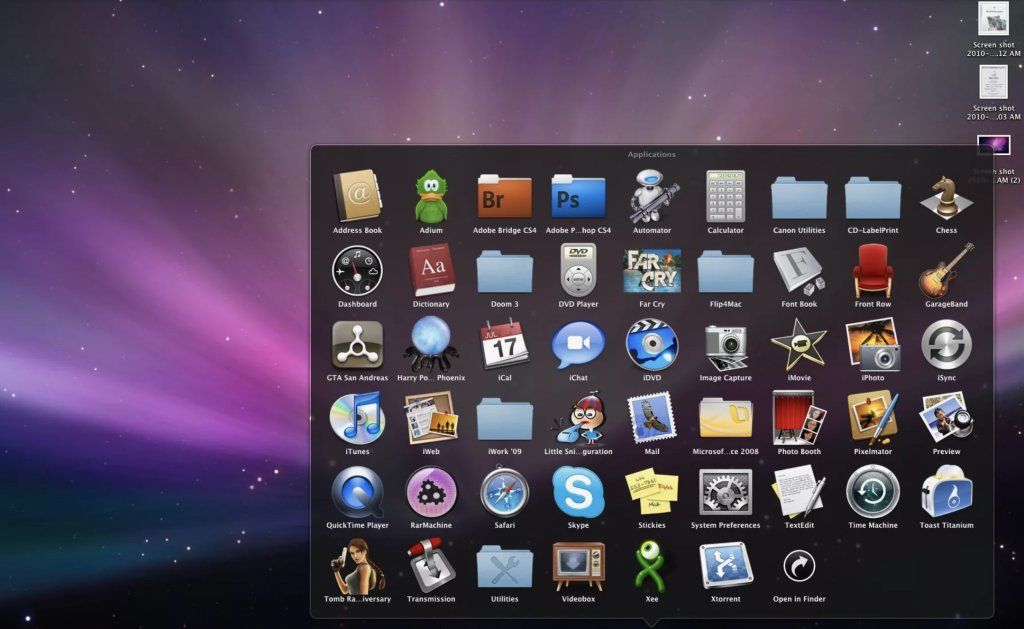
Task: Start the Chess app
Action: coord(946,197)
